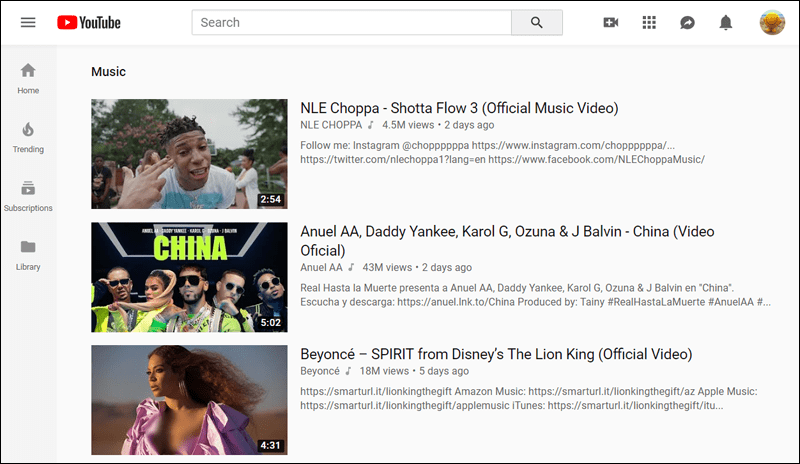Open the YouTube apps grid
Screen dimensions: 800x464
pos(649,22)
